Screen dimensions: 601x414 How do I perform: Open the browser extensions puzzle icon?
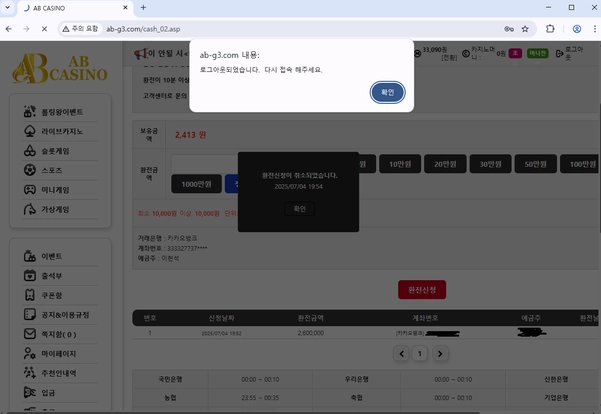(550, 30)
